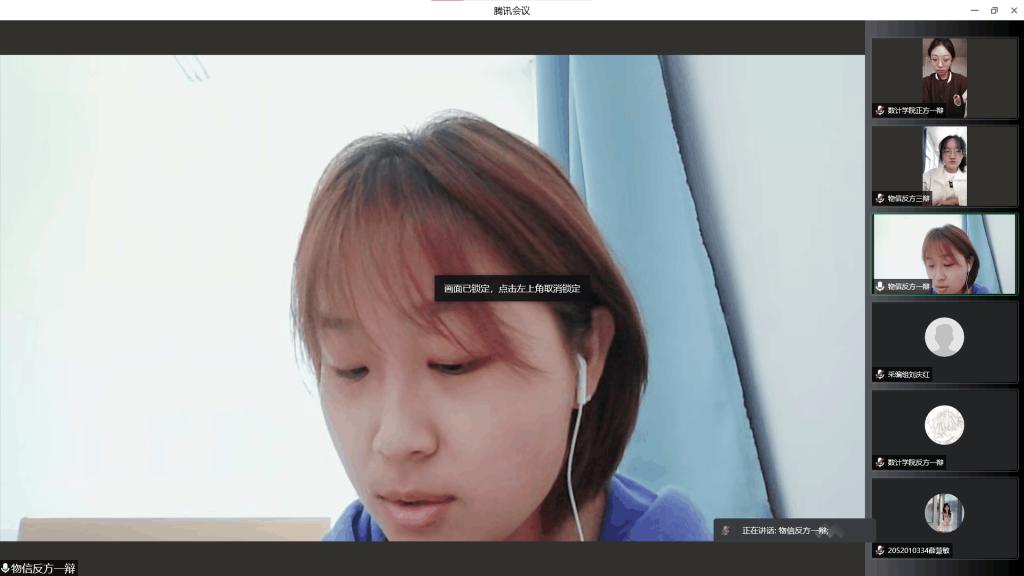The width and height of the screenshot is (1024, 576).
Task: Click mic icon beside main video name label
Action: click(x=6, y=568)
